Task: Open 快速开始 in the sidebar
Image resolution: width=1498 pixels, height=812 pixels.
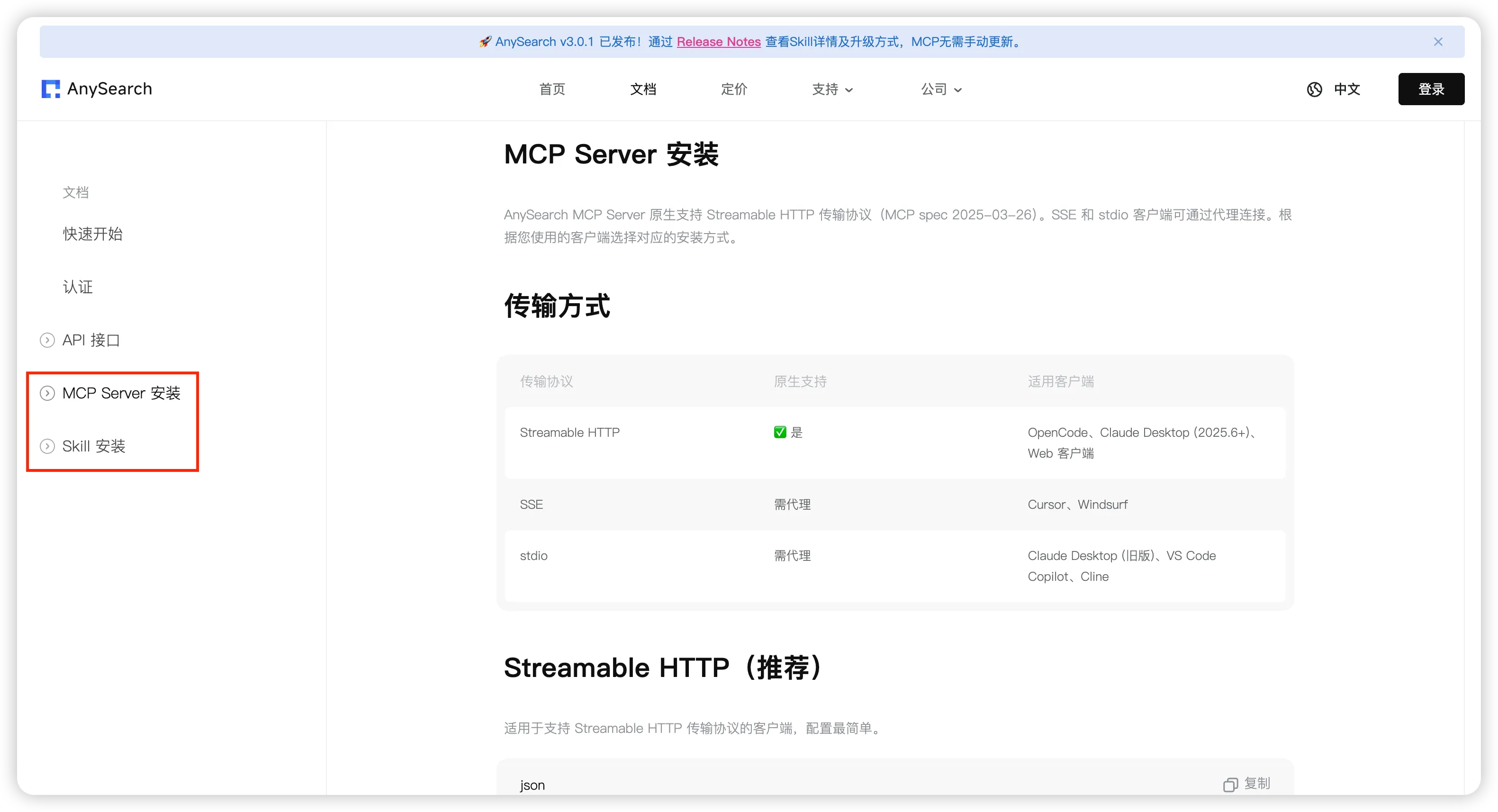Action: (92, 234)
